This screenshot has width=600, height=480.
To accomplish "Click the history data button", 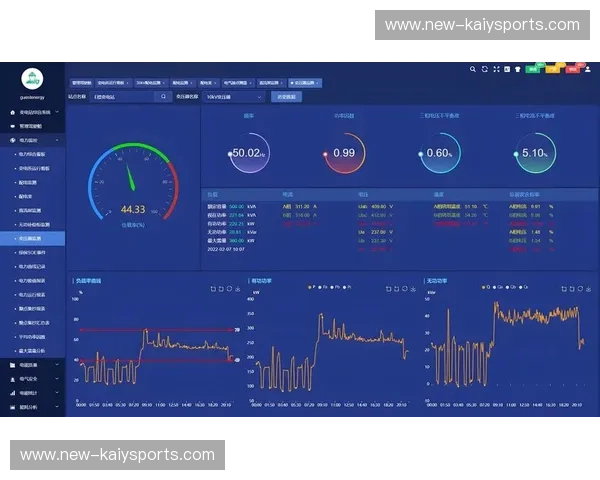I will click(x=286, y=97).
